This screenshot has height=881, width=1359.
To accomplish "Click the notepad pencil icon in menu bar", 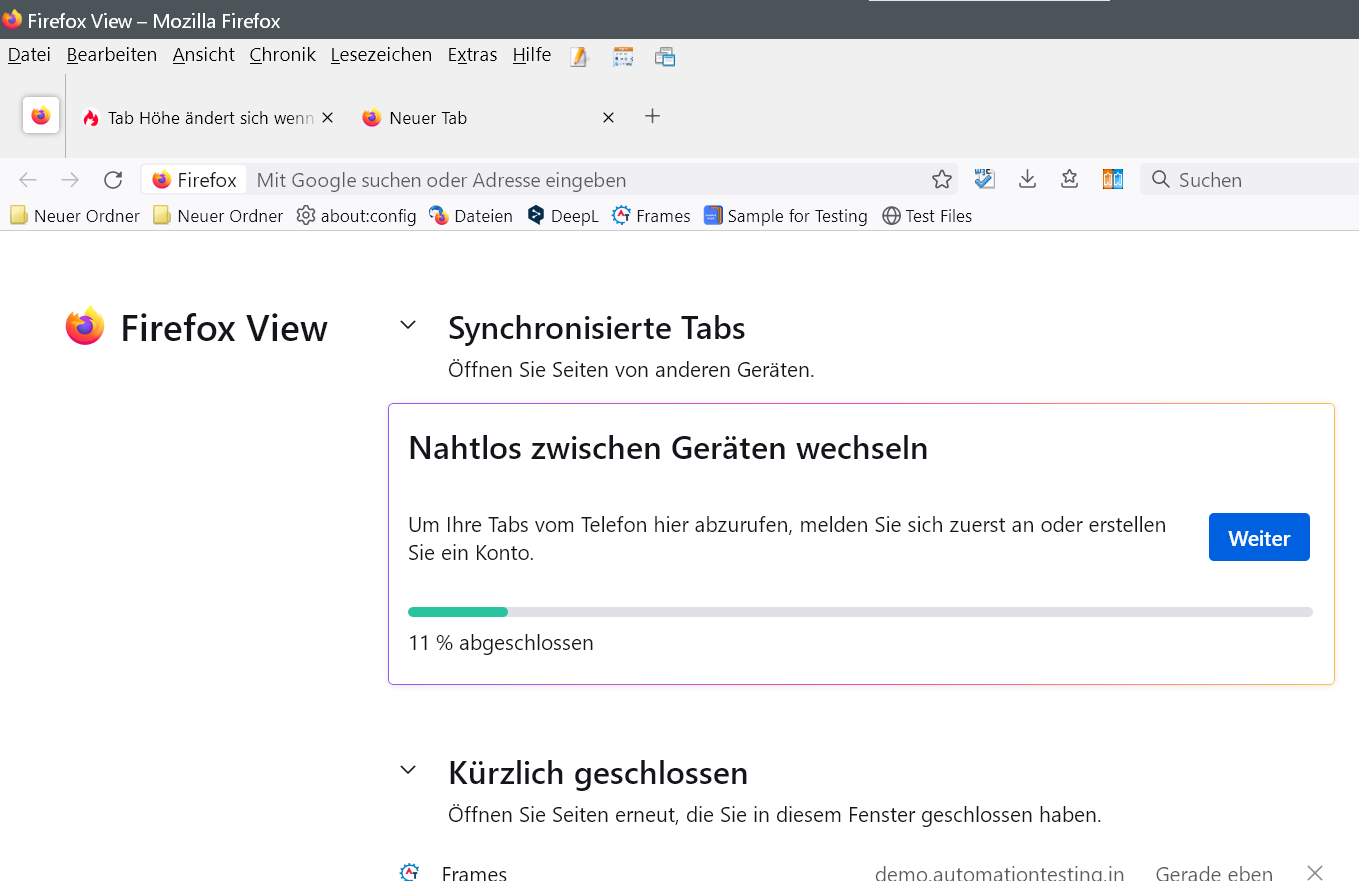I will pos(579,57).
